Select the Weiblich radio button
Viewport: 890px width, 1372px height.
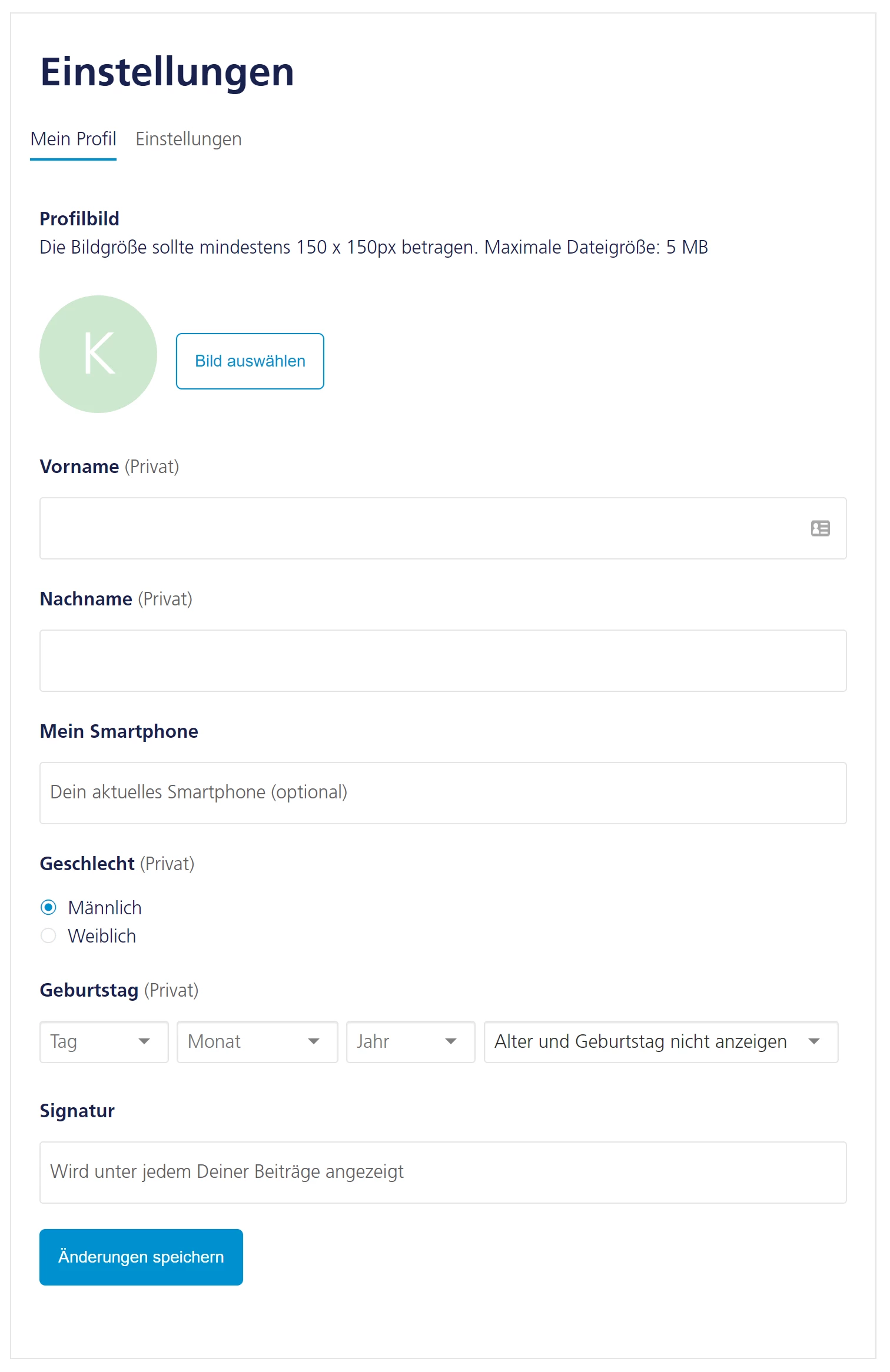point(48,935)
